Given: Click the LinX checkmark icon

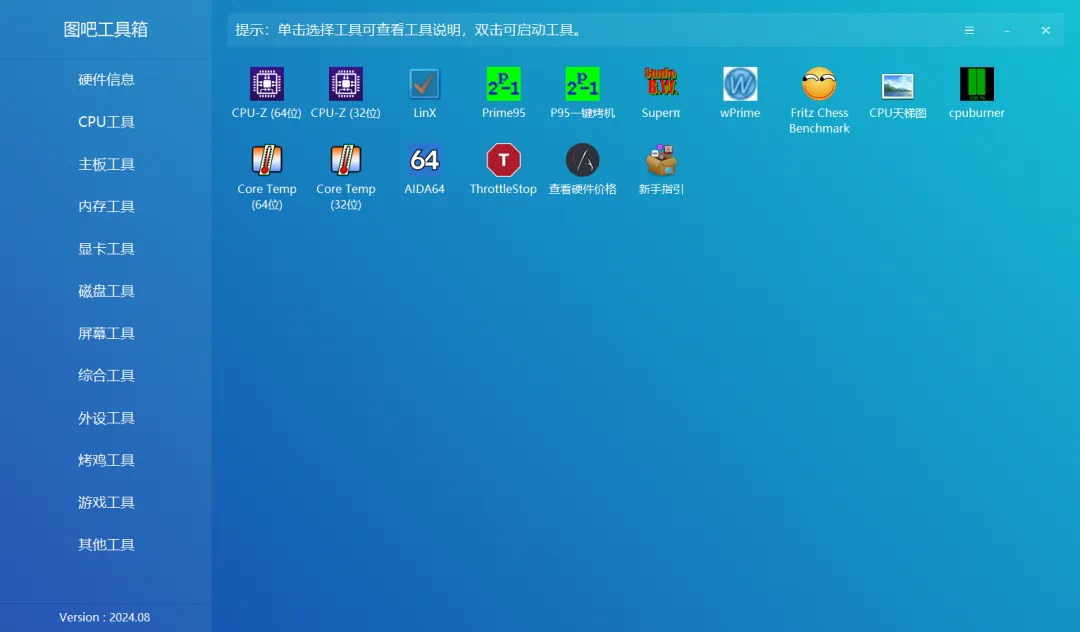Looking at the screenshot, I should (424, 84).
